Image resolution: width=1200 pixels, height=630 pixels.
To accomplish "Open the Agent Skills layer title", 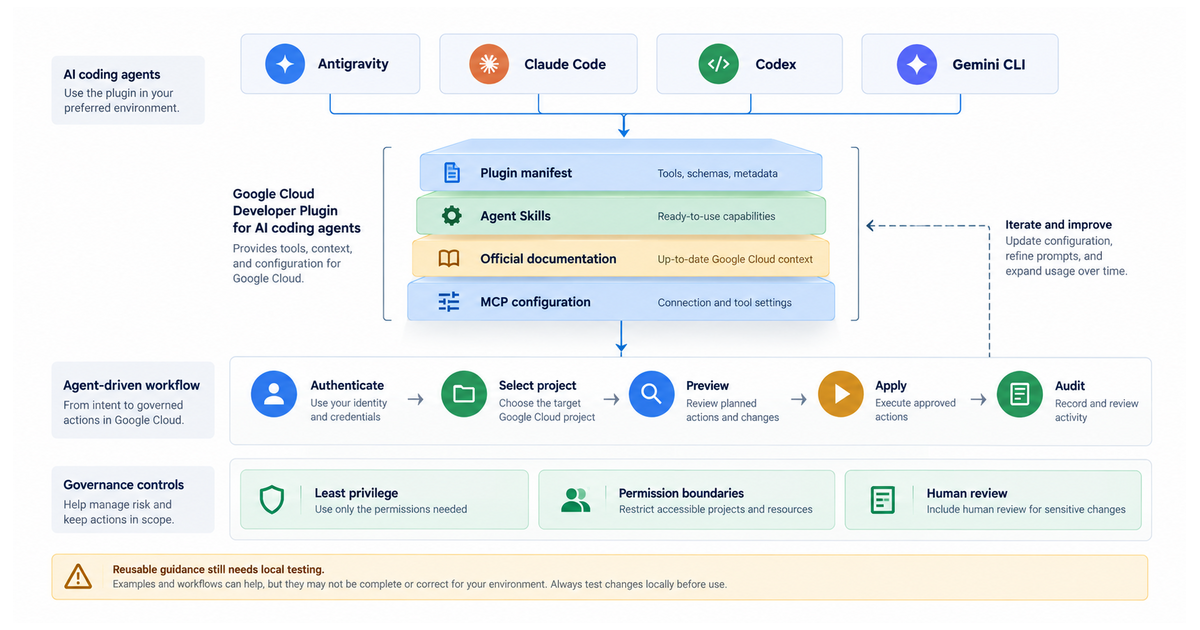I will point(515,216).
